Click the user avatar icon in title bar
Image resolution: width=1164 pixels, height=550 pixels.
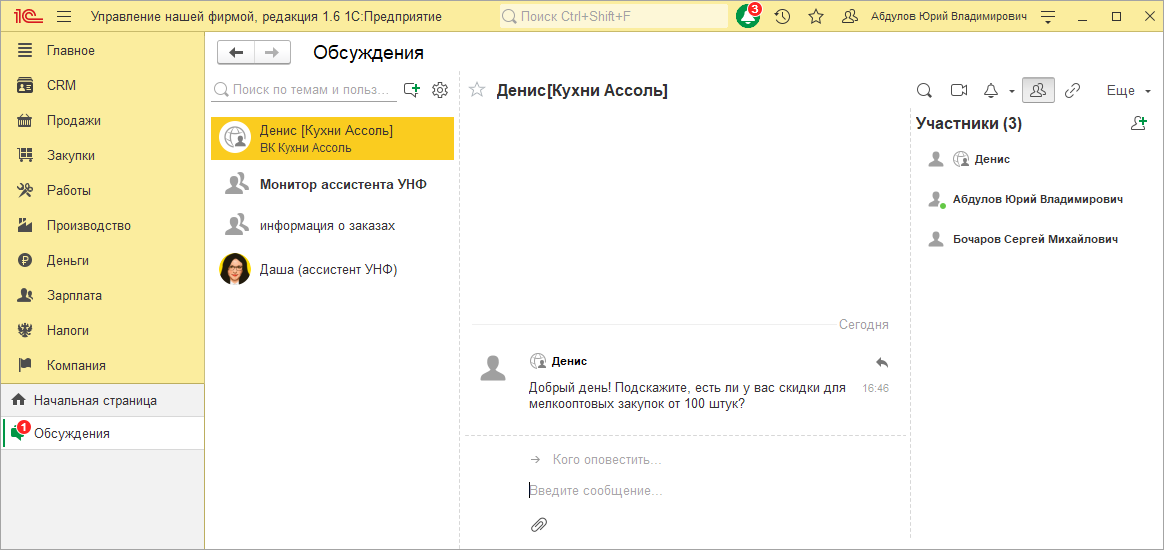[850, 16]
